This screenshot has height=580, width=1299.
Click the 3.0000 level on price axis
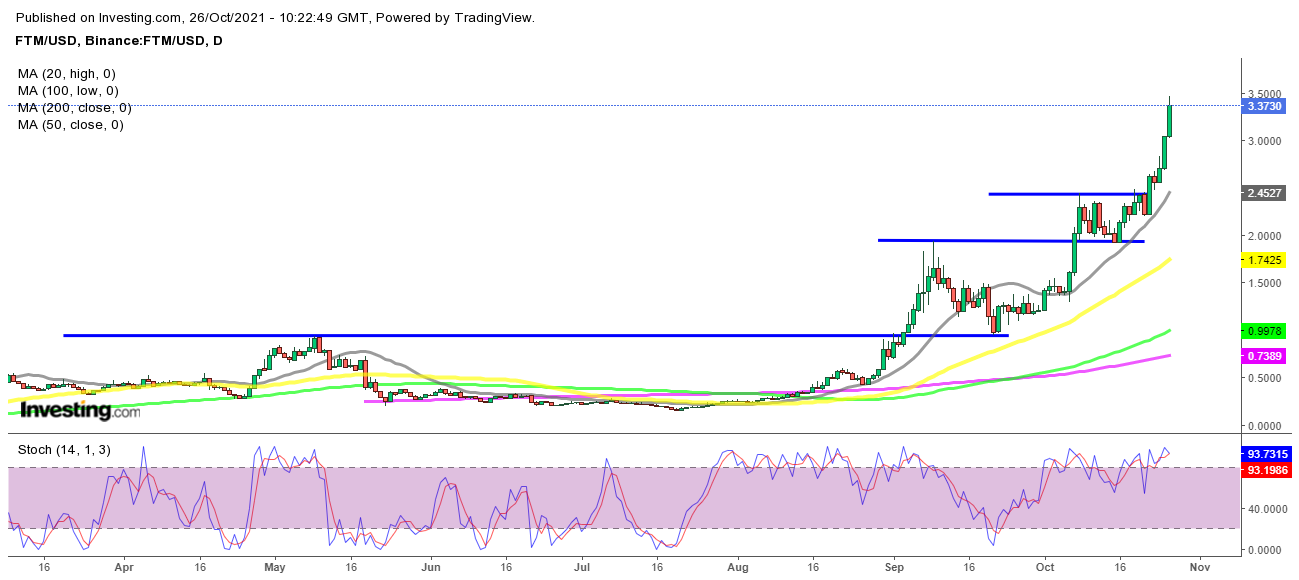[x=1267, y=141]
